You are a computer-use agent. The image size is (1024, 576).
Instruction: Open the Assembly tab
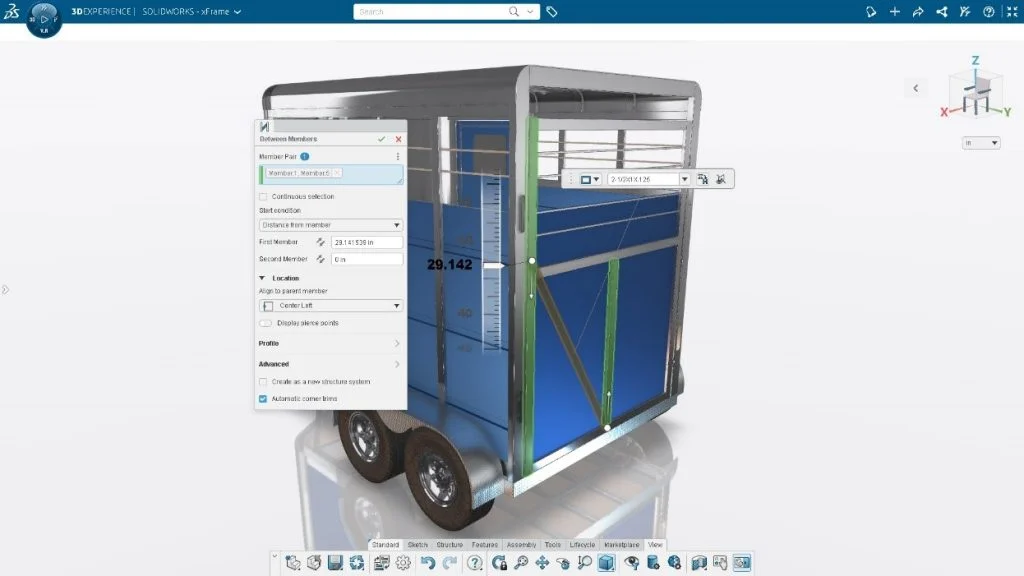(521, 545)
